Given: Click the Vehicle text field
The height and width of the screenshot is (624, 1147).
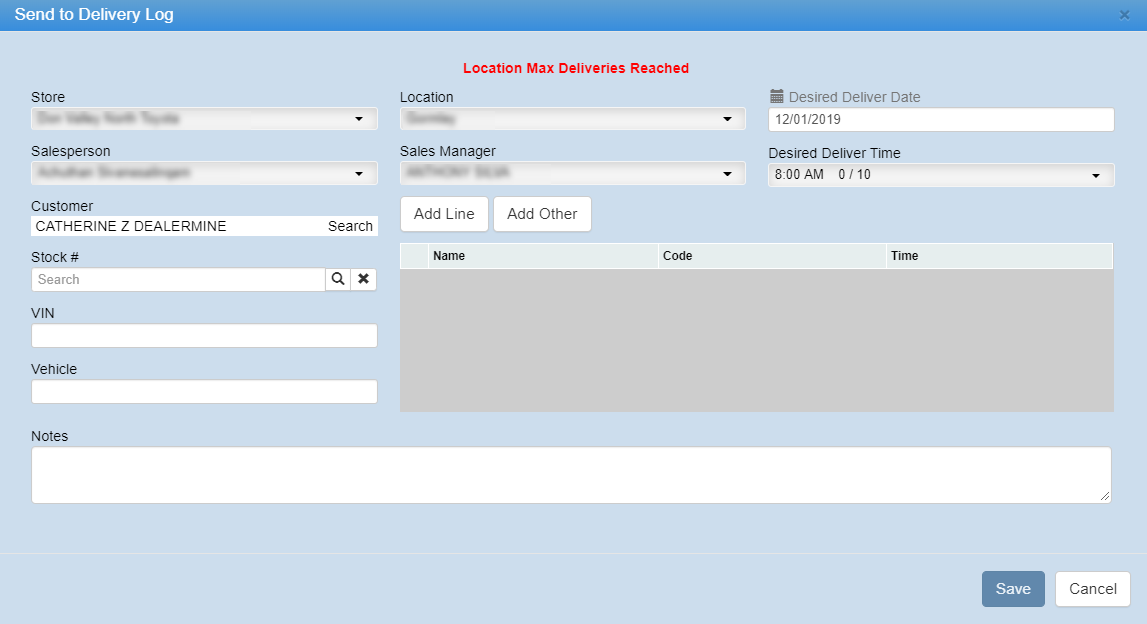Looking at the screenshot, I should (x=204, y=392).
